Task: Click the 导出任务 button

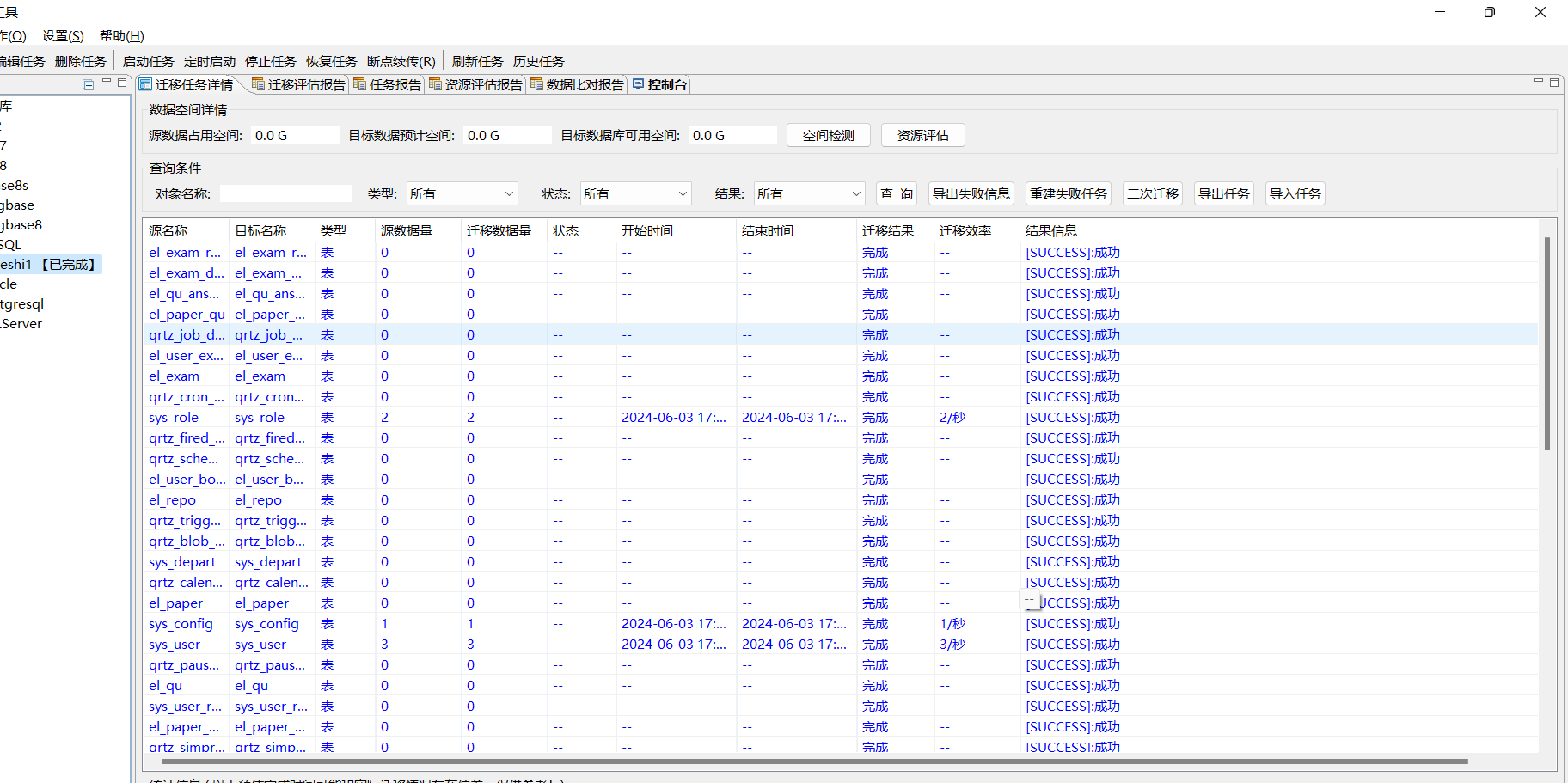Action: (x=1224, y=194)
